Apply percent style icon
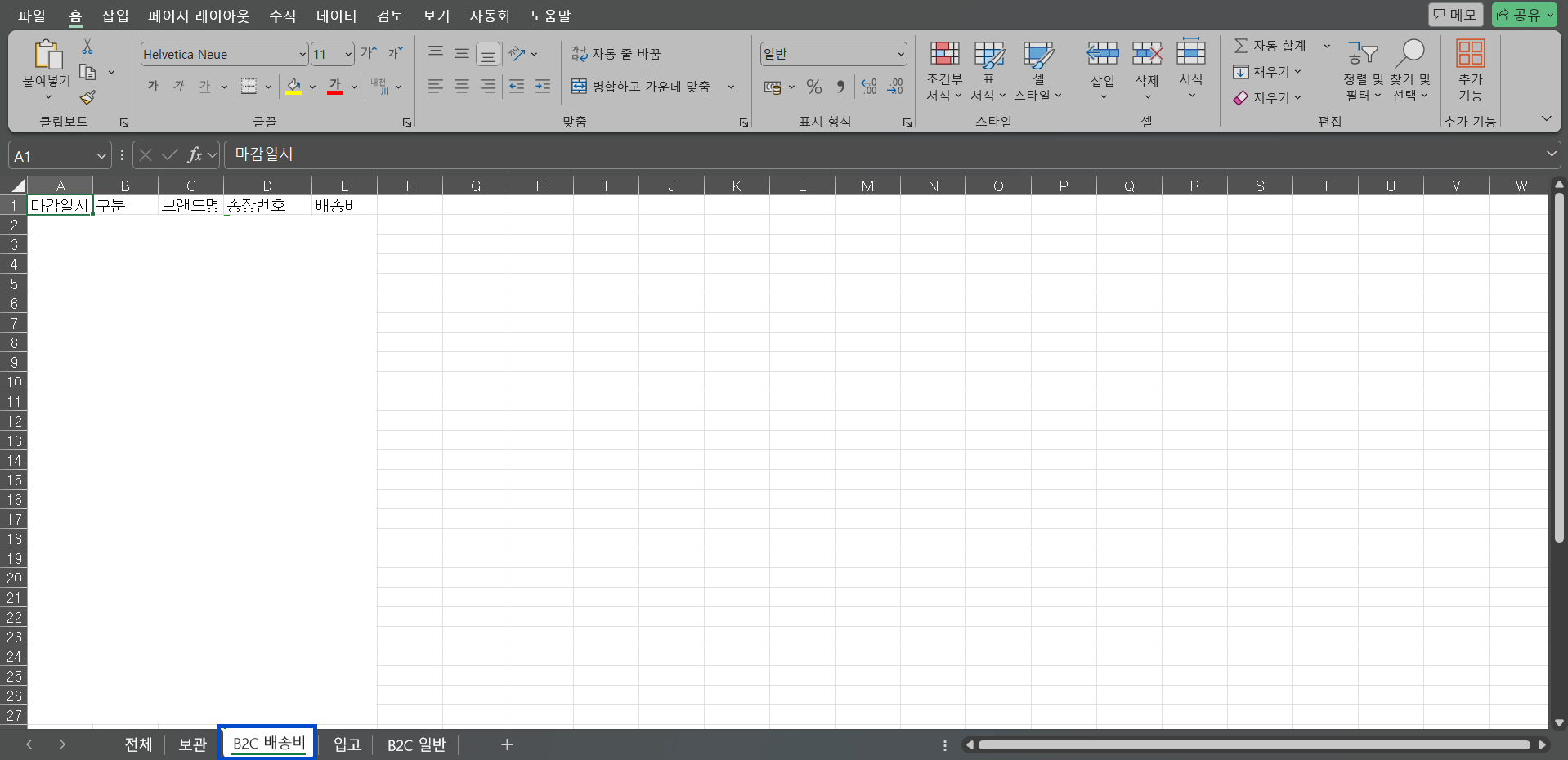 (x=814, y=87)
